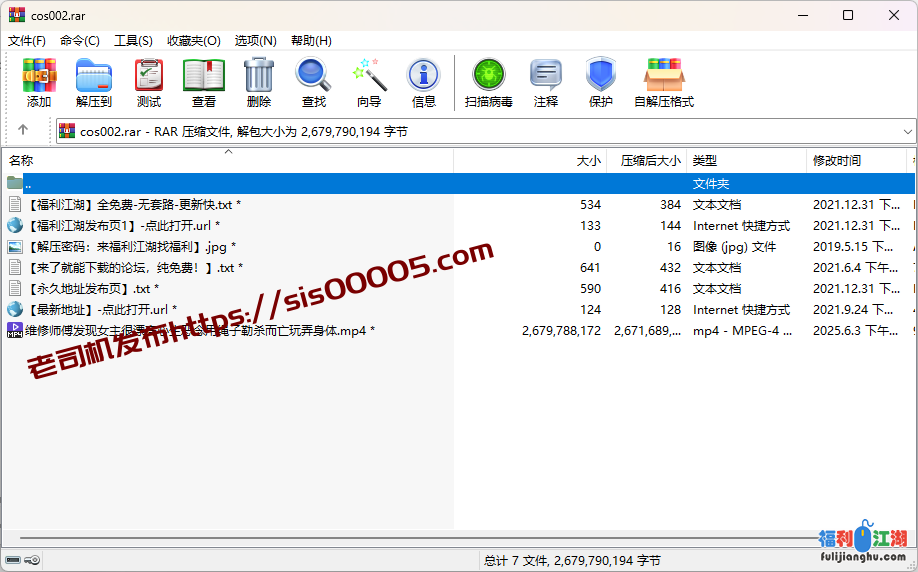Viewport: 918px width, 572px height.
Task: Click the horizontal scrollbar at the list bottom
Action: tap(419, 537)
